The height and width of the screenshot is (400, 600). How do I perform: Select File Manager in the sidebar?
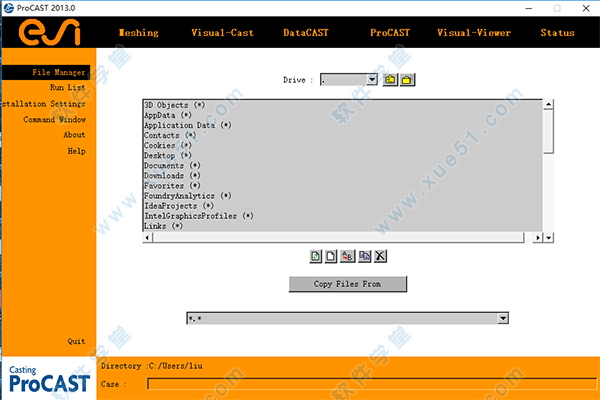[x=46, y=72]
